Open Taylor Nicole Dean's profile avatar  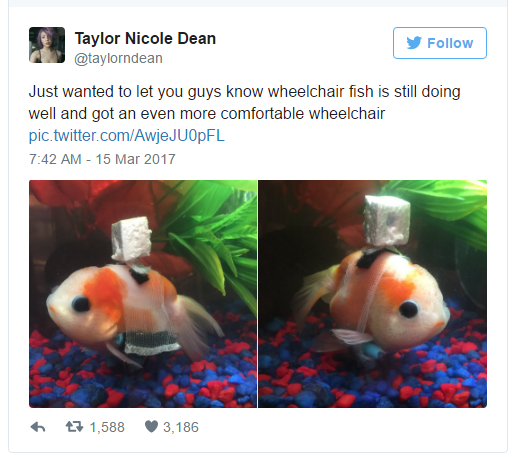[47, 45]
